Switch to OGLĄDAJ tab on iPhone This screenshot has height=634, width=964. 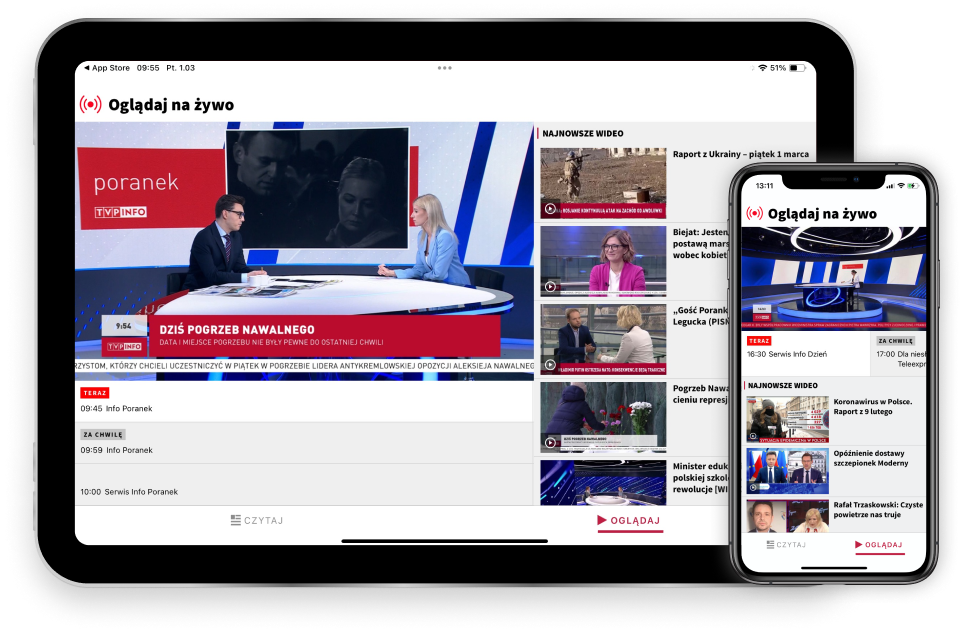pos(879,545)
